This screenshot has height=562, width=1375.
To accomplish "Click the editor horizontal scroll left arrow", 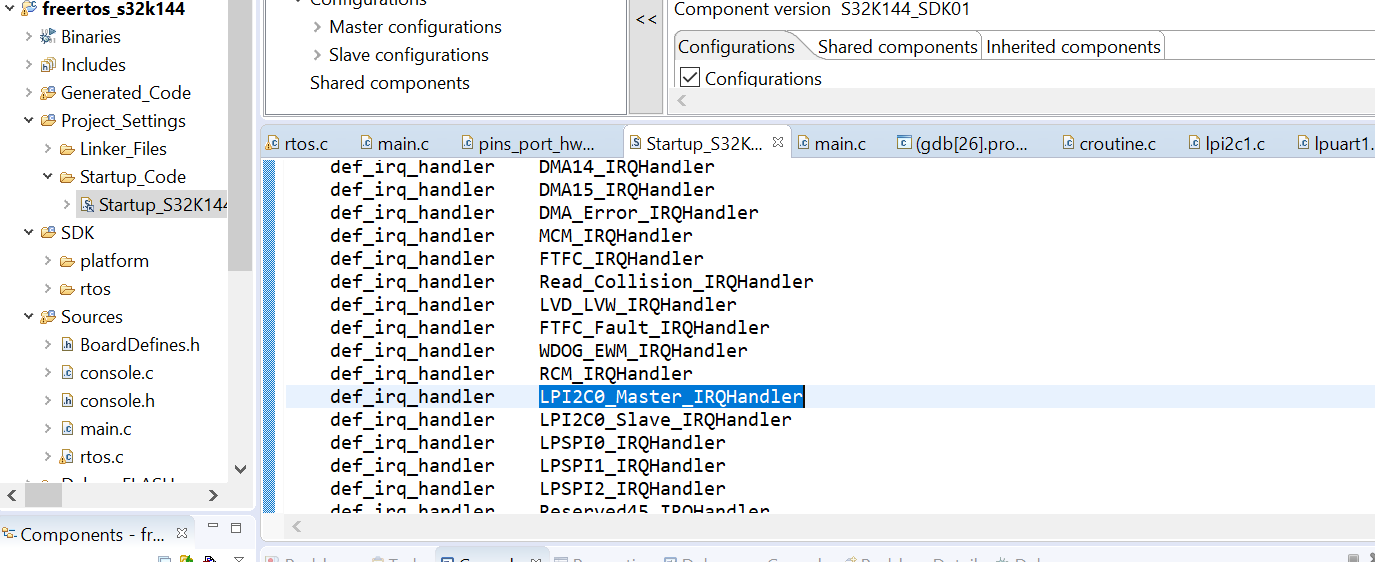I will tap(296, 526).
